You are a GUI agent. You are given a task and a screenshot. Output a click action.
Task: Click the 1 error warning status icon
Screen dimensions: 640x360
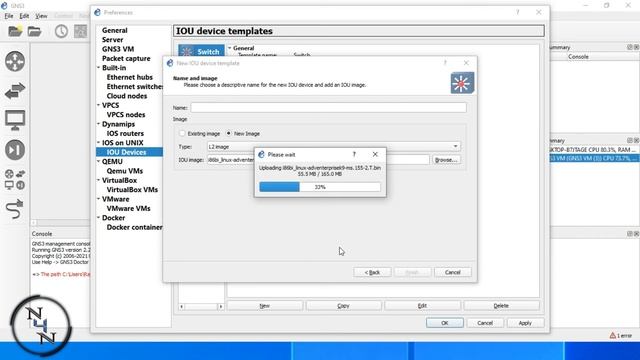[620, 336]
